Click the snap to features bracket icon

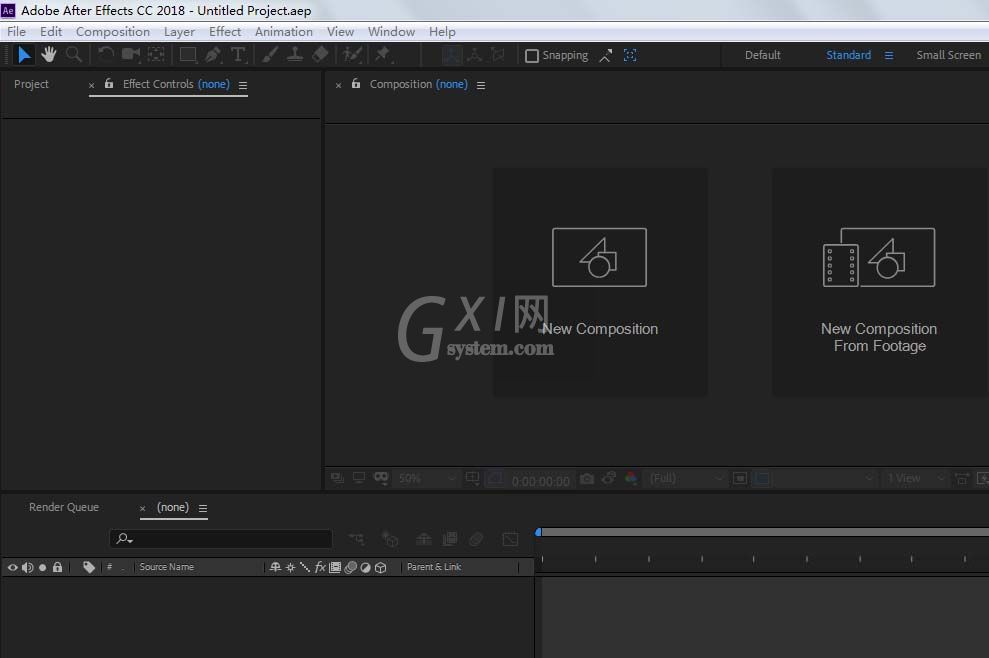click(630, 56)
